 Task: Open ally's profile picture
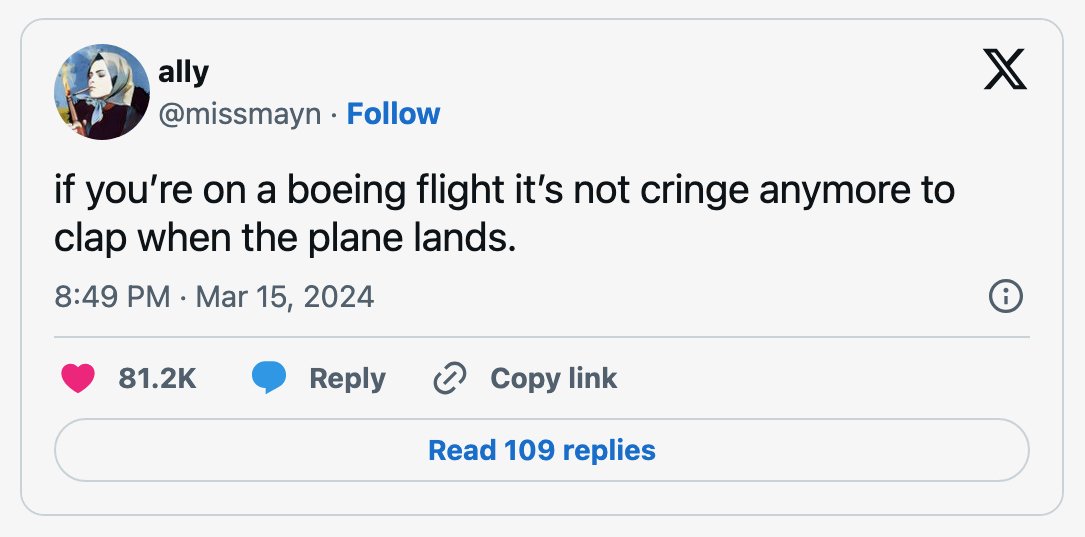(x=102, y=91)
